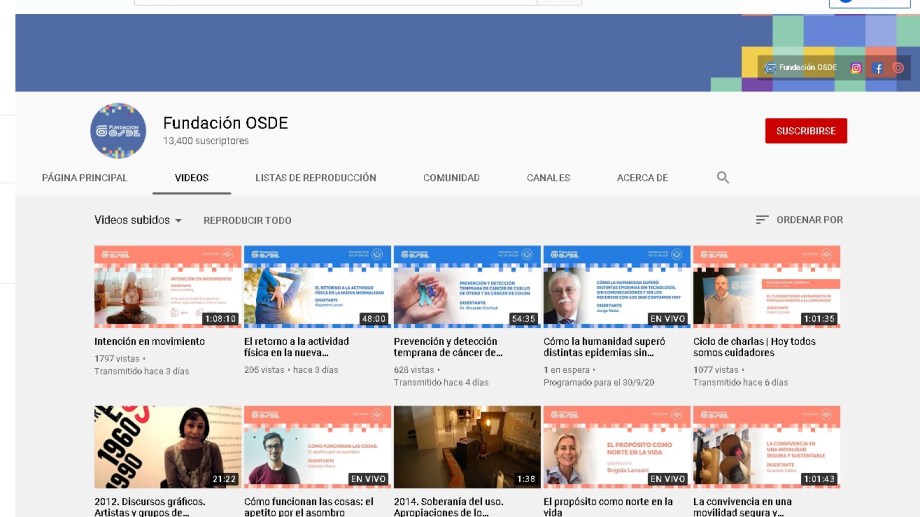
Task: Click the sort lines icon beside Ordenar por
Action: click(x=762, y=220)
